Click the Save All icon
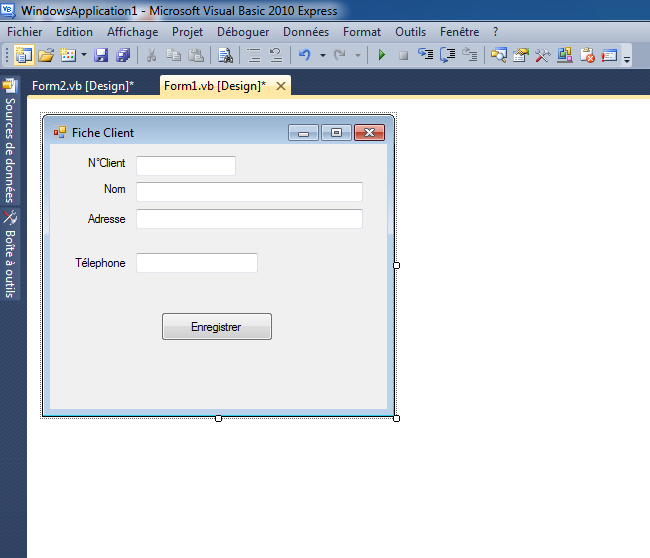Viewport: 650px width, 558px height. (123, 55)
